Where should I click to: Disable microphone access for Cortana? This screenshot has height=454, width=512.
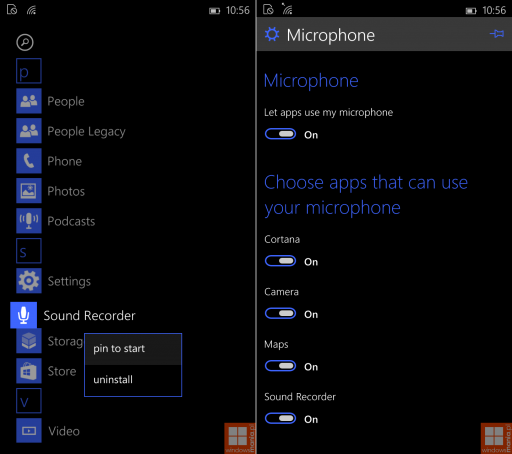pyautogui.click(x=280, y=261)
